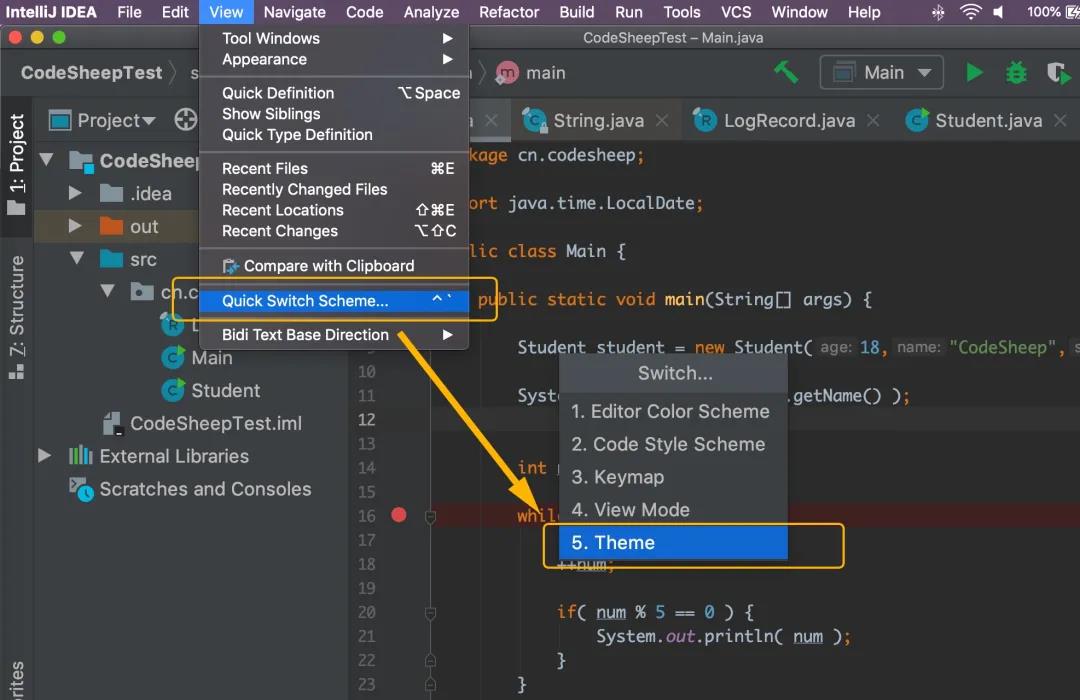This screenshot has width=1080, height=700.
Task: Select Keymap in Switch popup
Action: (673, 477)
